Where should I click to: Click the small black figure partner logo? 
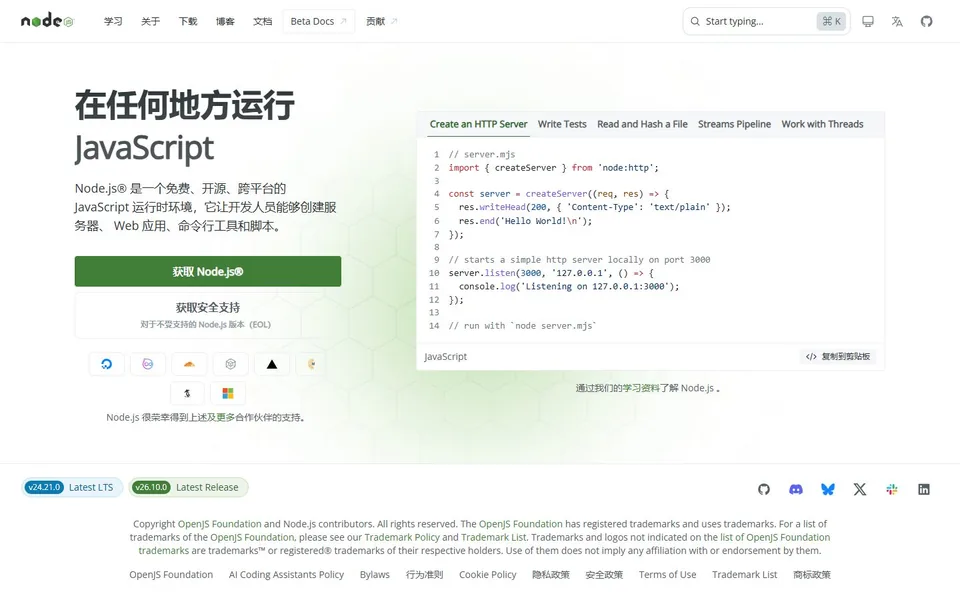(187, 393)
